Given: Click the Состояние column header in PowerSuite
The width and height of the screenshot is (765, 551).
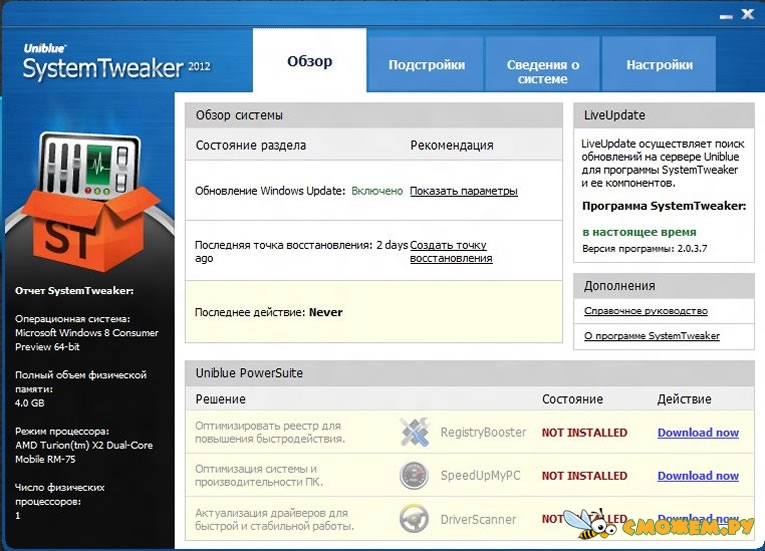Looking at the screenshot, I should coord(572,399).
